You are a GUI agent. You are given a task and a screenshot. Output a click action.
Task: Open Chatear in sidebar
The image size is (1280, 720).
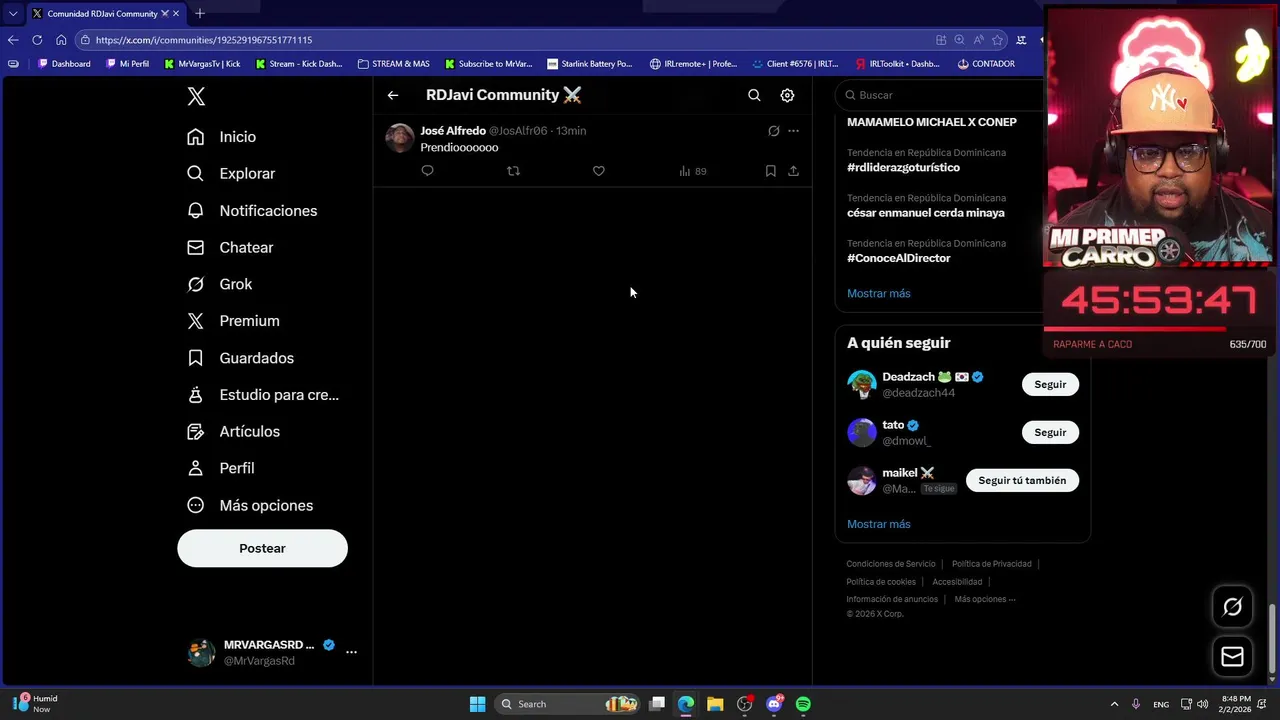click(230, 248)
